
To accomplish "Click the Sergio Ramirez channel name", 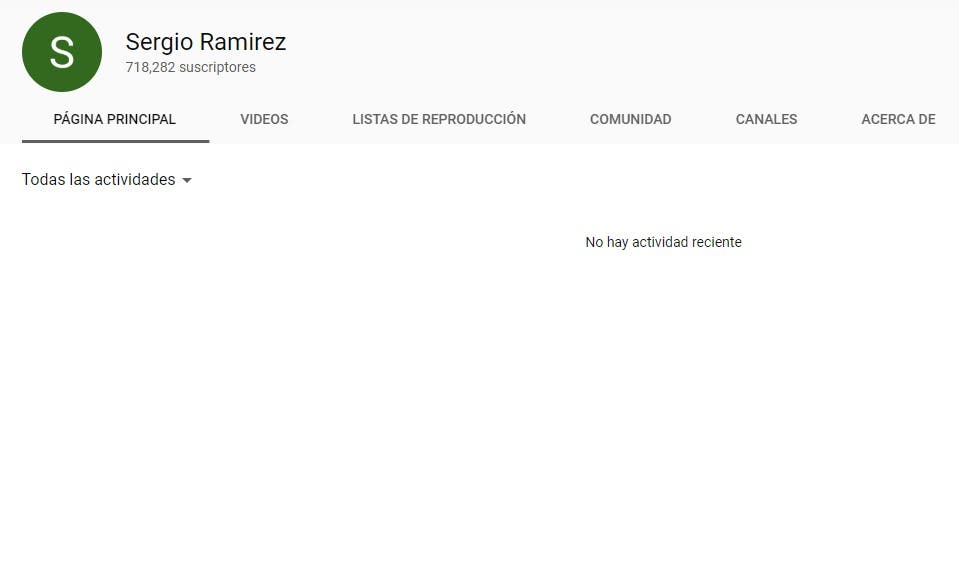I will click(205, 42).
